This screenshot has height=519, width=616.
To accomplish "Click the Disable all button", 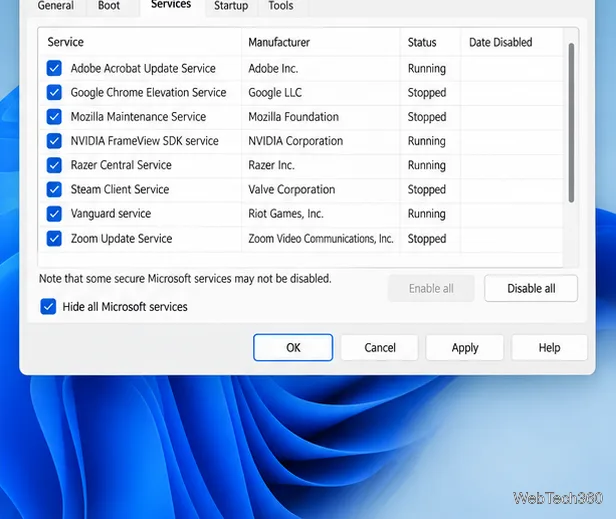I will 531,288.
